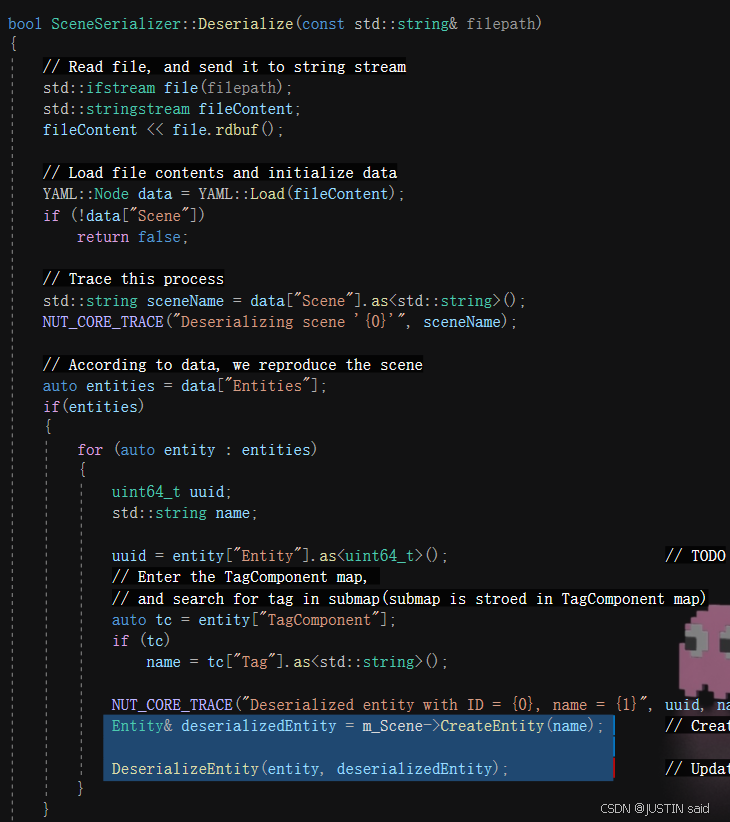Viewport: 730px width, 822px height.
Task: Click the 'Load file contents' comment line
Action: pos(219,173)
